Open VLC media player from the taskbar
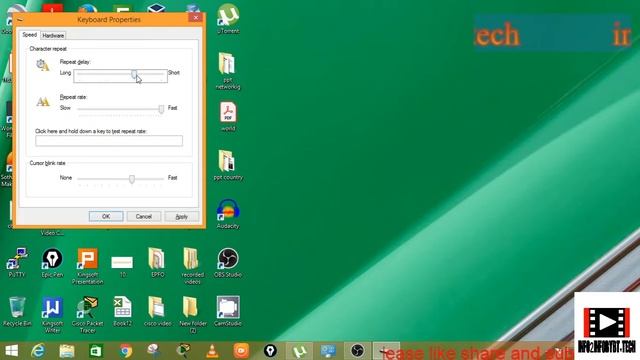 point(212,351)
